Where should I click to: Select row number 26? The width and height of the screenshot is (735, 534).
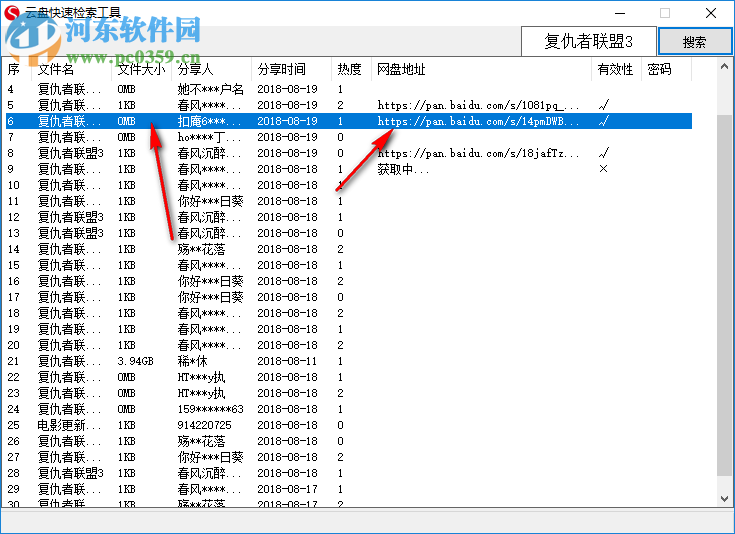click(14, 441)
